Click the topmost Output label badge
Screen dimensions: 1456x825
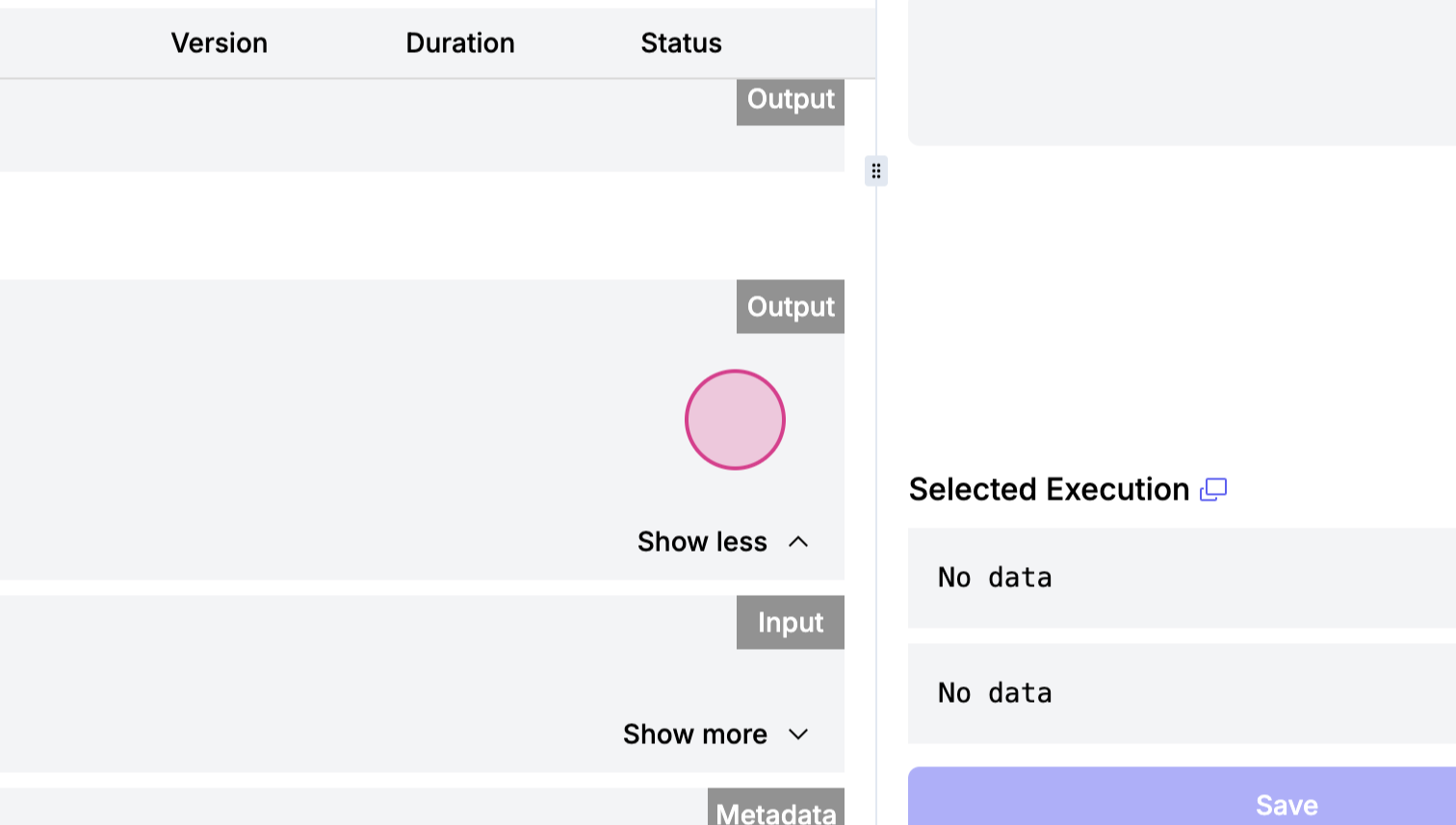click(791, 100)
